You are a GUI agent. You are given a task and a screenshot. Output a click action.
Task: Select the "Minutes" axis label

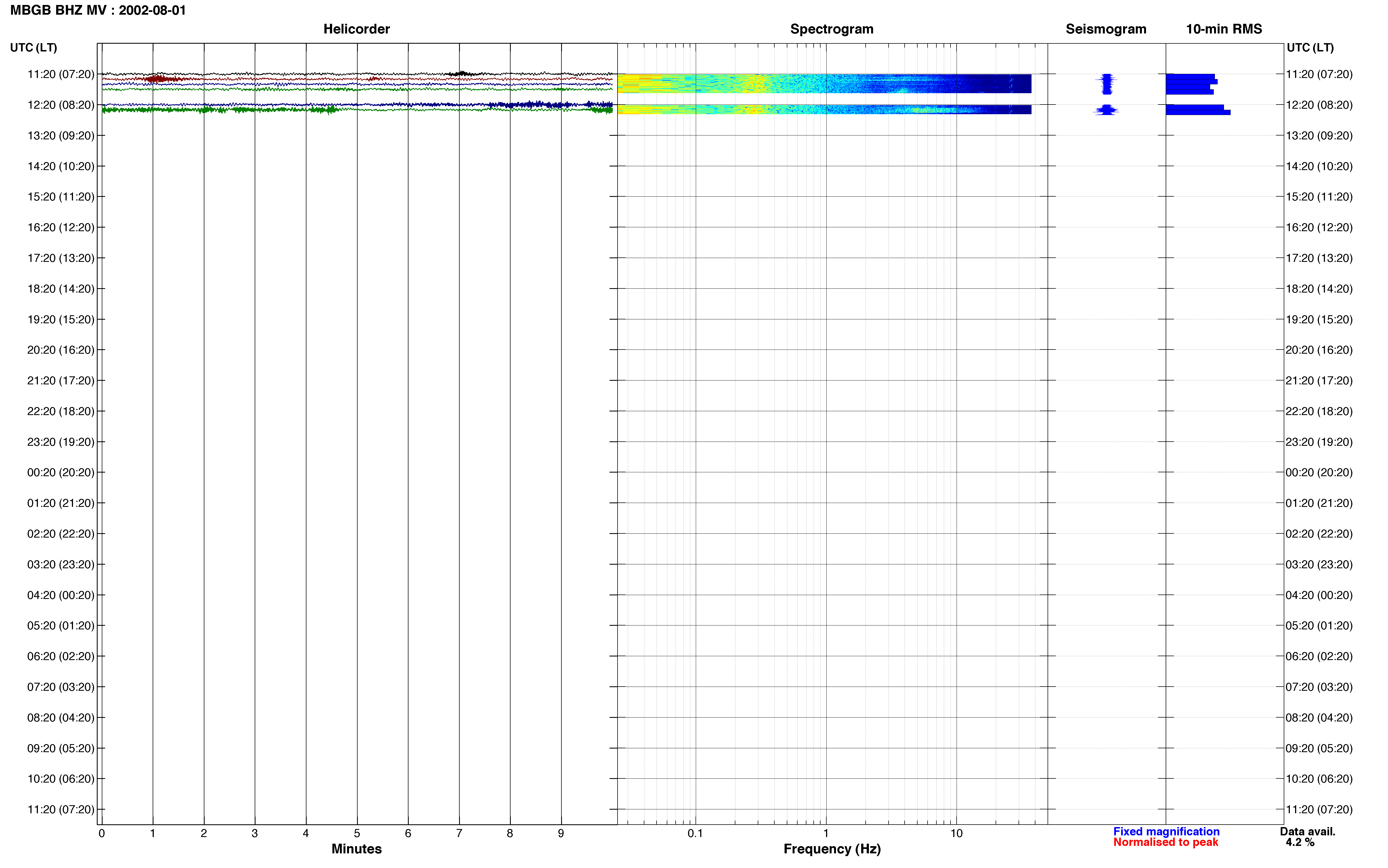[356, 848]
